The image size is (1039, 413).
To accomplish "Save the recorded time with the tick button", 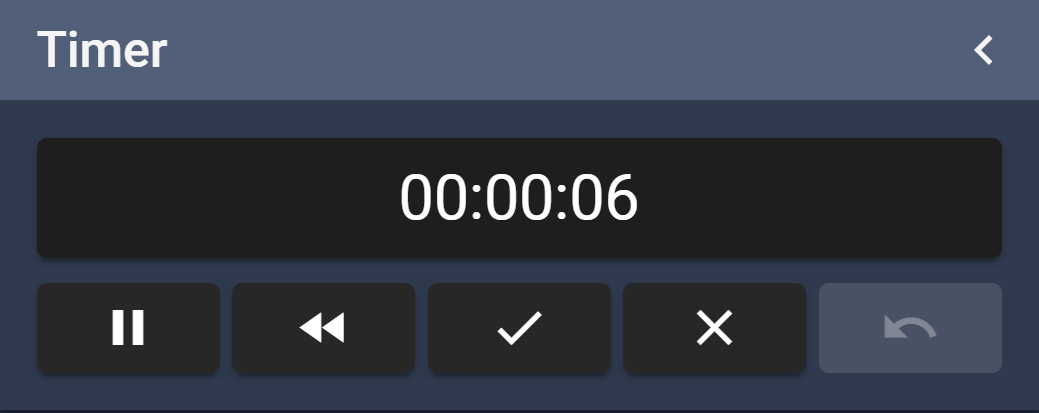I will tap(520, 328).
